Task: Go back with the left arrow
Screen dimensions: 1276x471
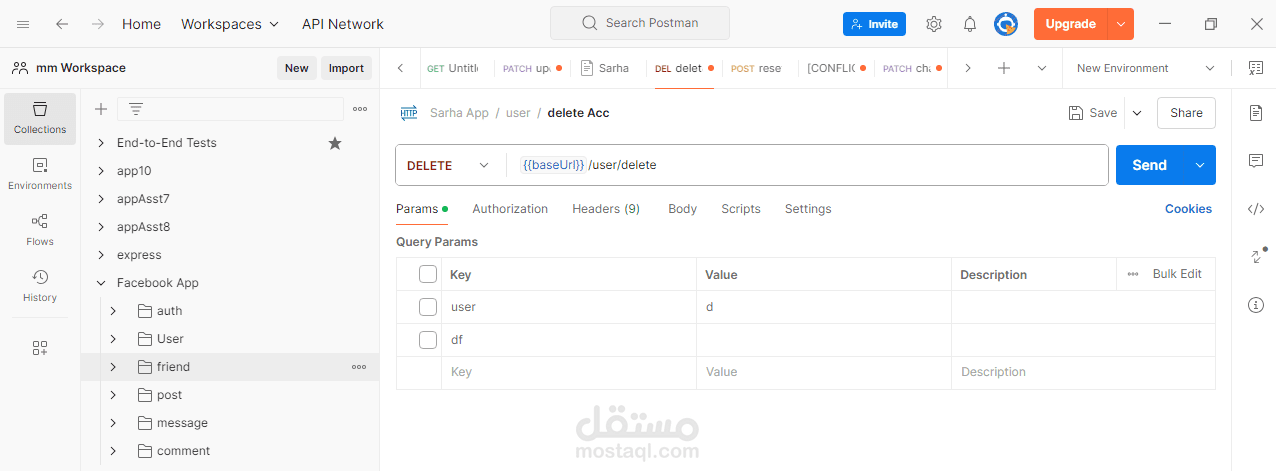Action: (x=62, y=24)
